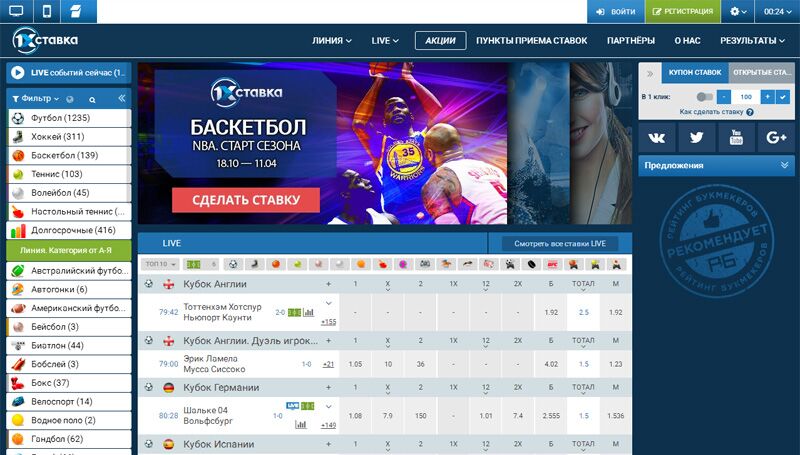800x455 pixels.
Task: Open LIVE событий сейчас panel
Action: click(x=69, y=72)
